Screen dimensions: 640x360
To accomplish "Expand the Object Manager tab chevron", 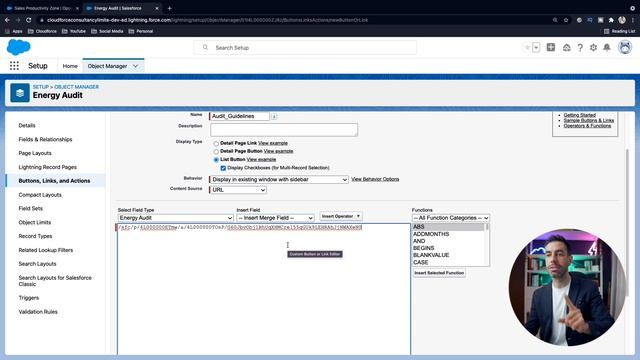I will tap(136, 66).
